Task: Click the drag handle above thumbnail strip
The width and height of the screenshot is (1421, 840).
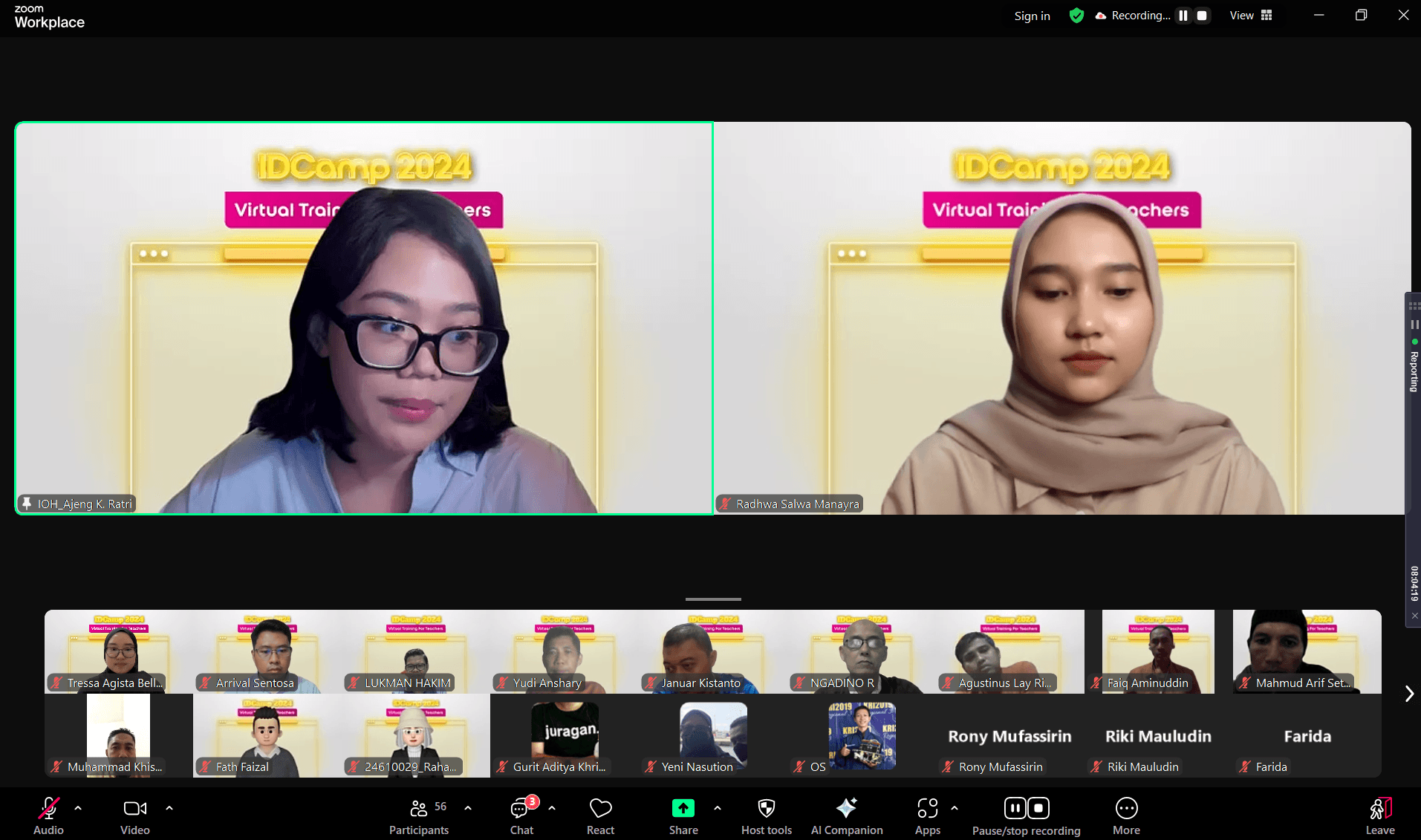Action: click(x=713, y=599)
